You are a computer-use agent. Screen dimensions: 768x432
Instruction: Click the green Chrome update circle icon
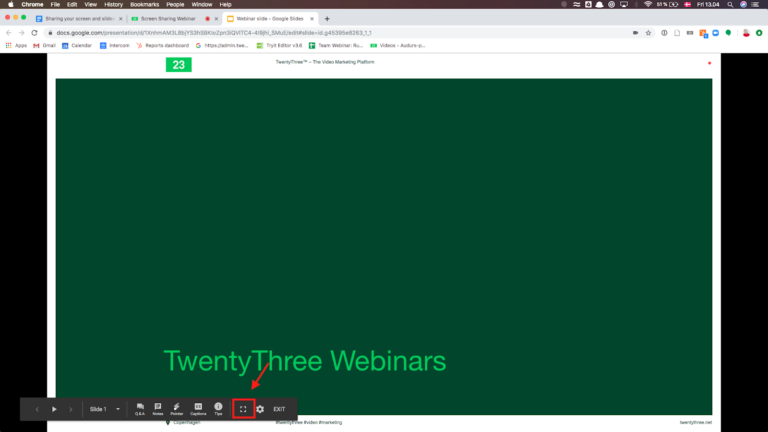point(759,33)
